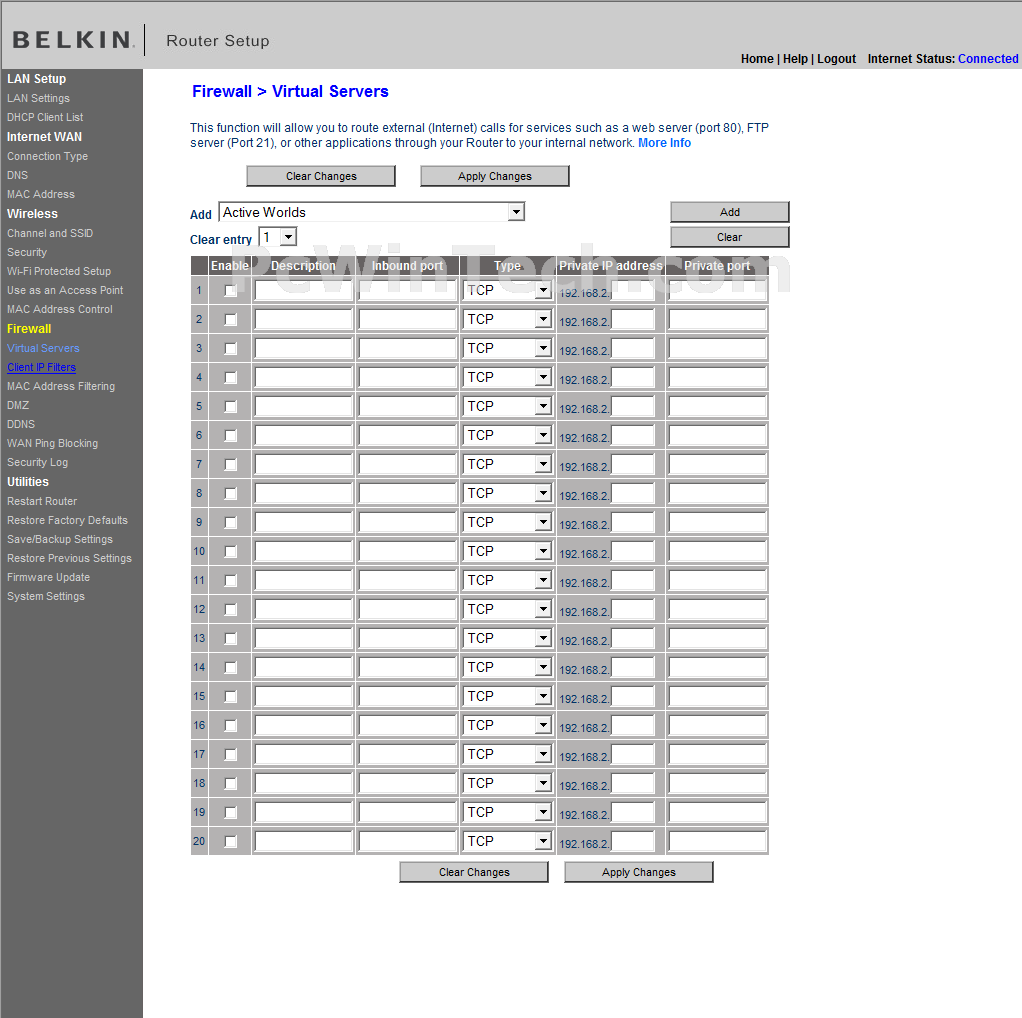Enable virtual server entry 18 checkbox
Screen dimensions: 1022x1018
click(x=230, y=783)
